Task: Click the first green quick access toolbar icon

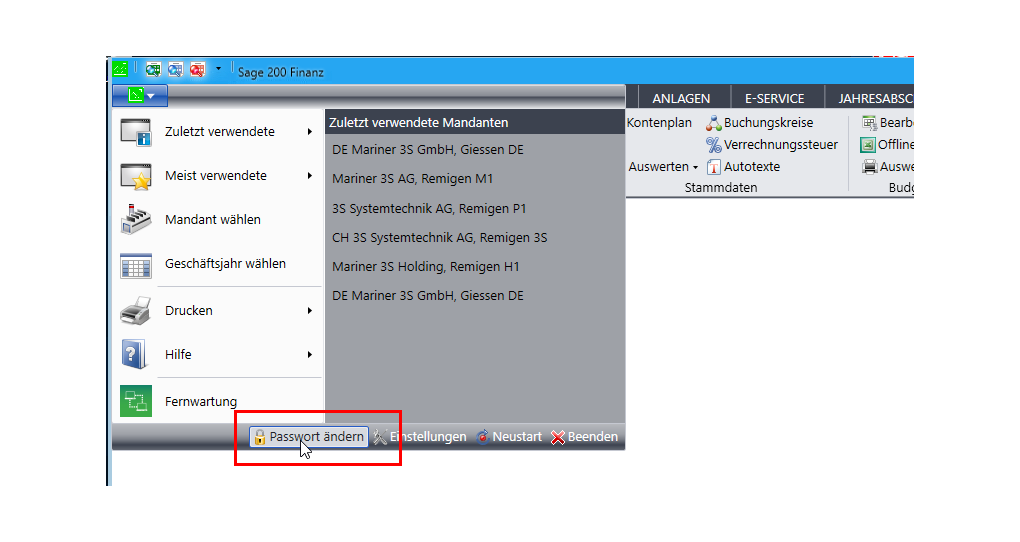Action: click(x=153, y=69)
